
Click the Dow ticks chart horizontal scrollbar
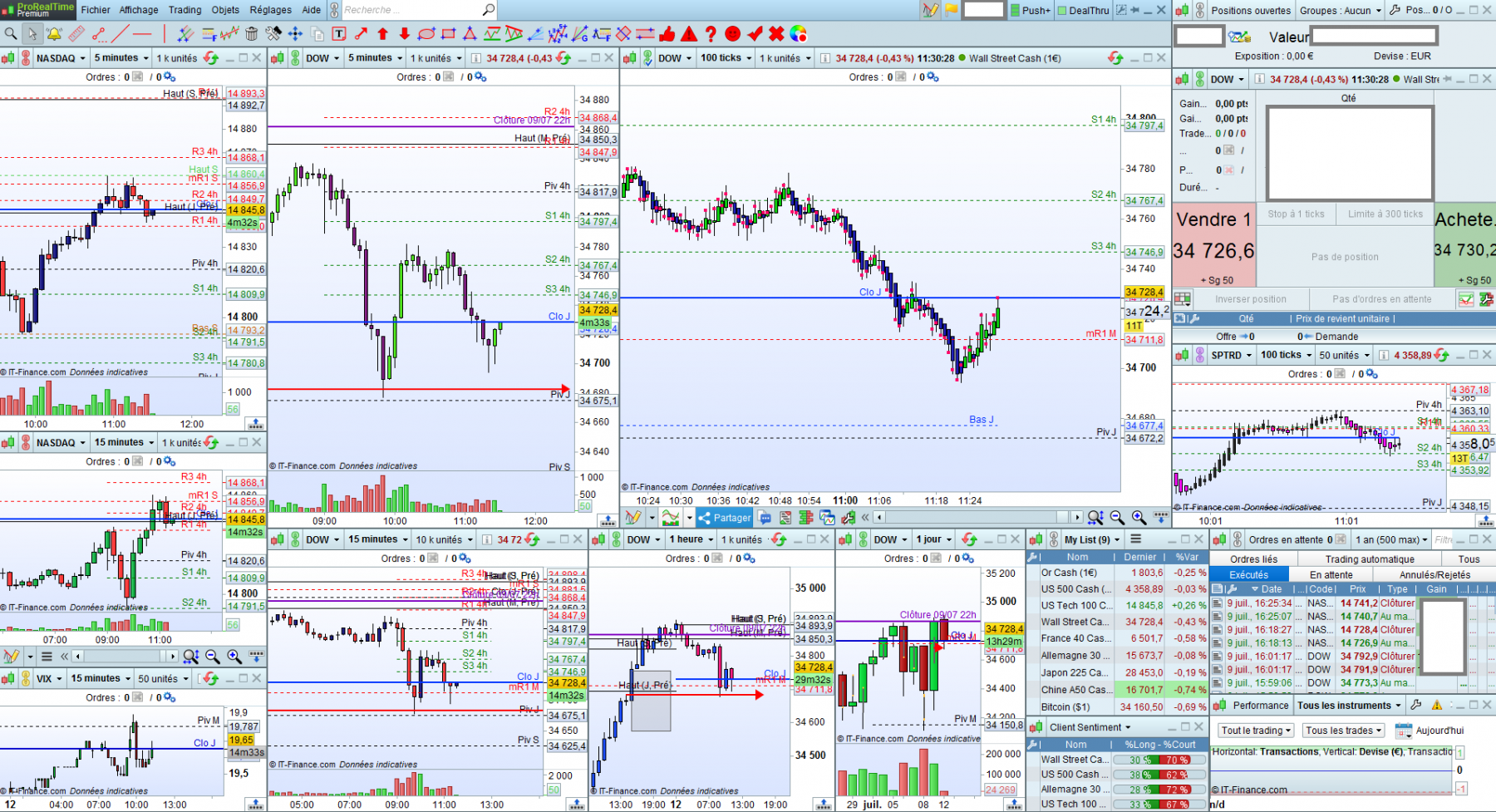(x=977, y=518)
